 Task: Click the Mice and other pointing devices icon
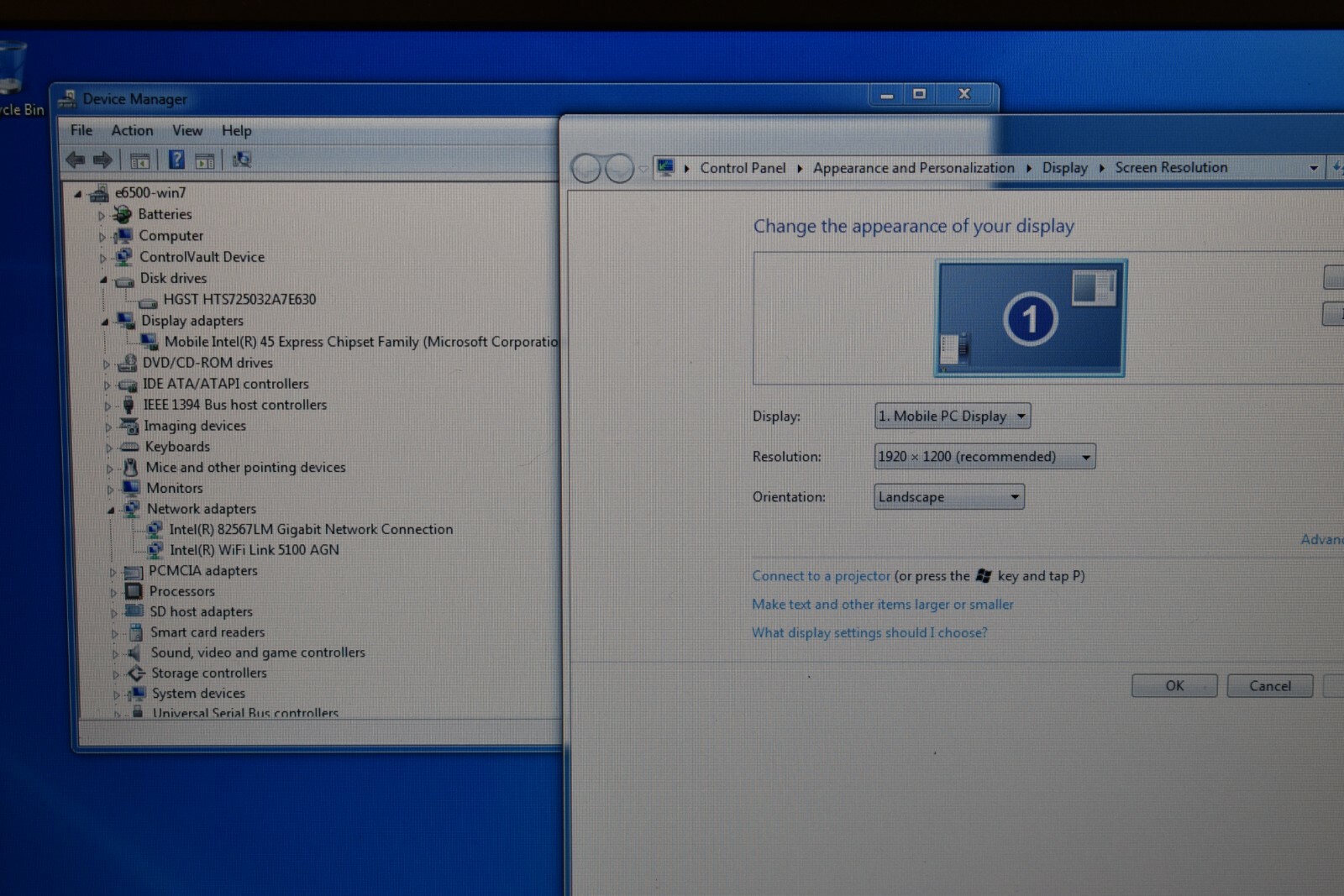click(x=130, y=467)
